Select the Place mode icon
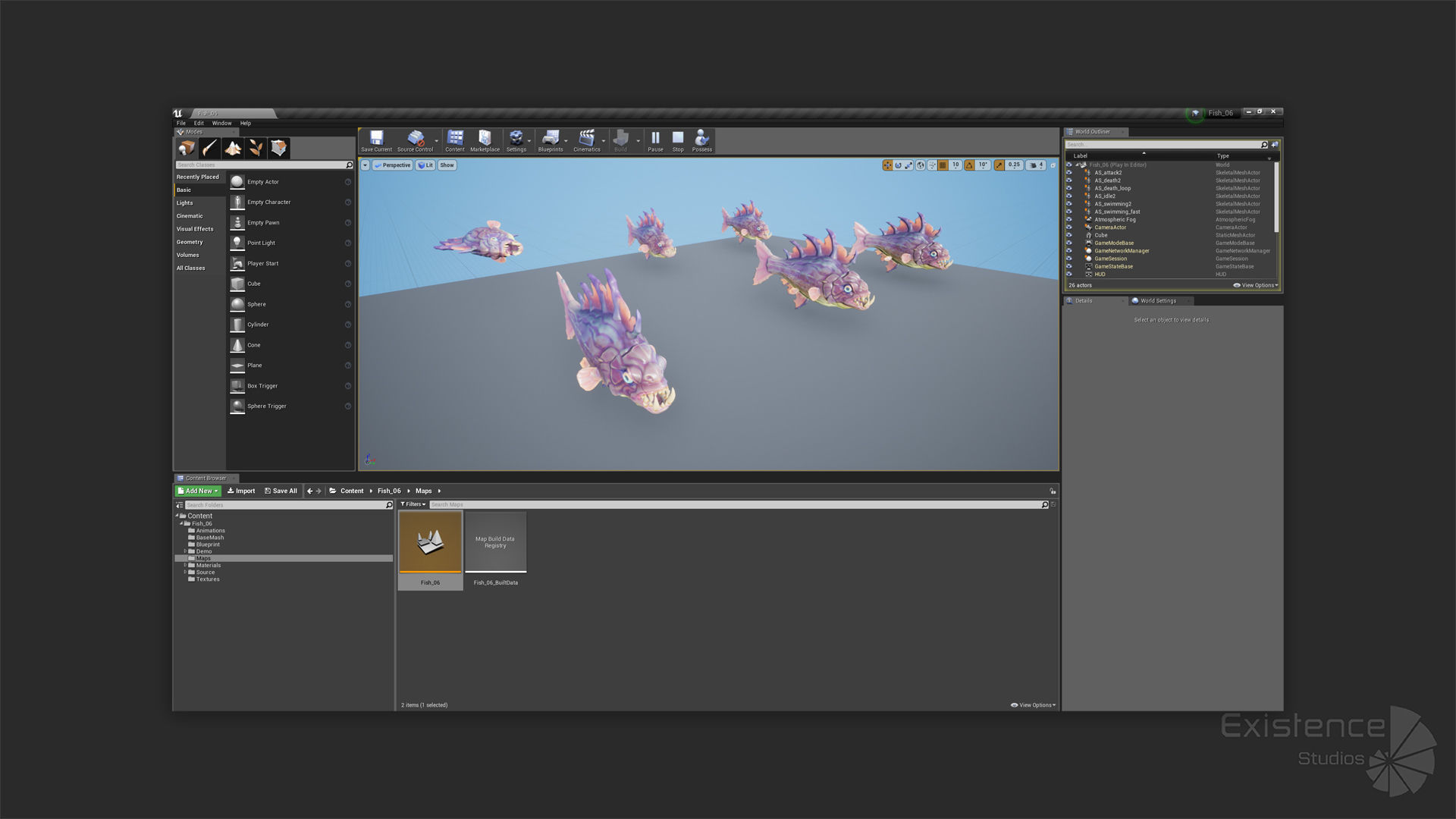This screenshot has height=819, width=1456. point(187,148)
